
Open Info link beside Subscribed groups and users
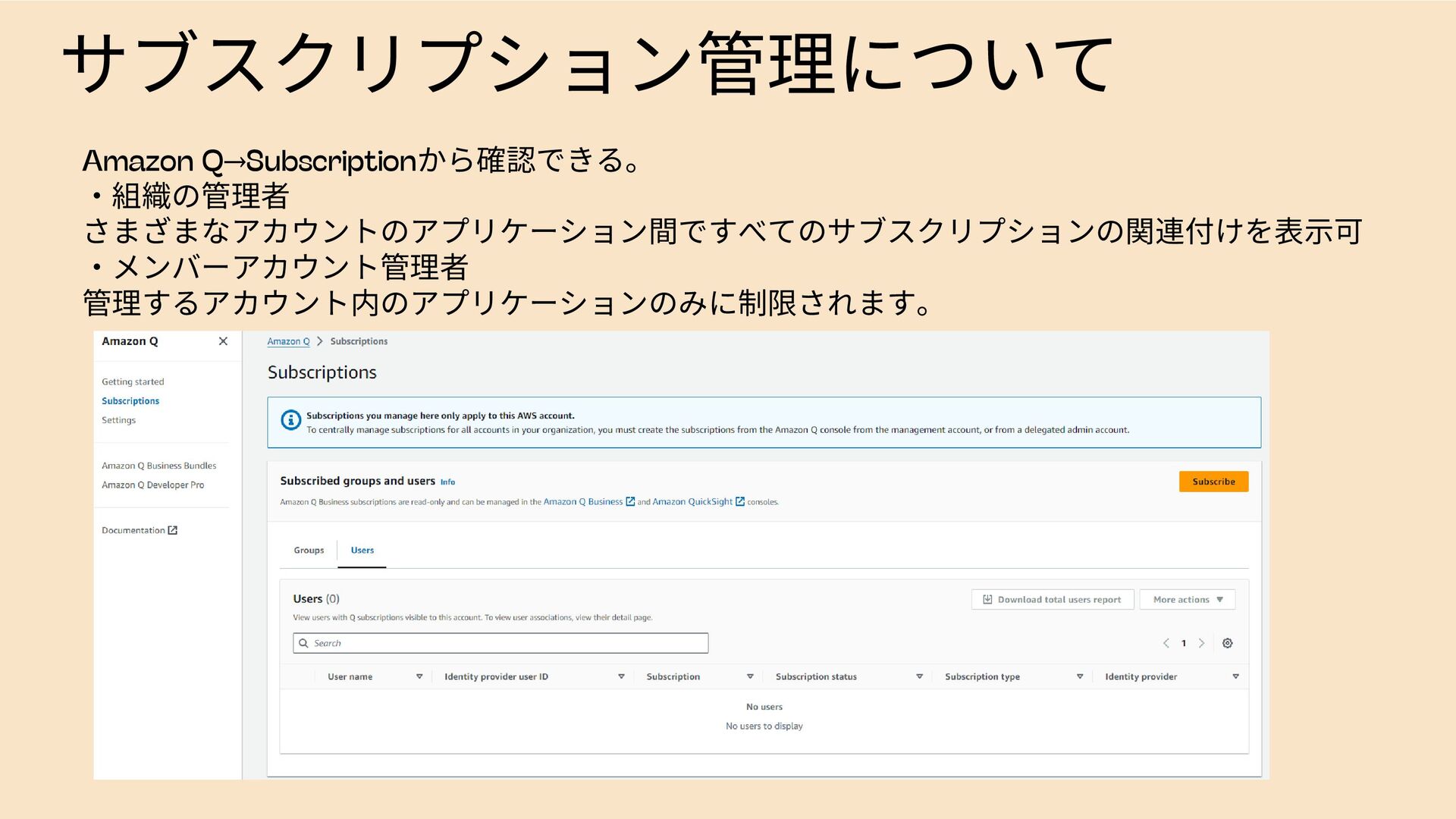click(x=447, y=482)
